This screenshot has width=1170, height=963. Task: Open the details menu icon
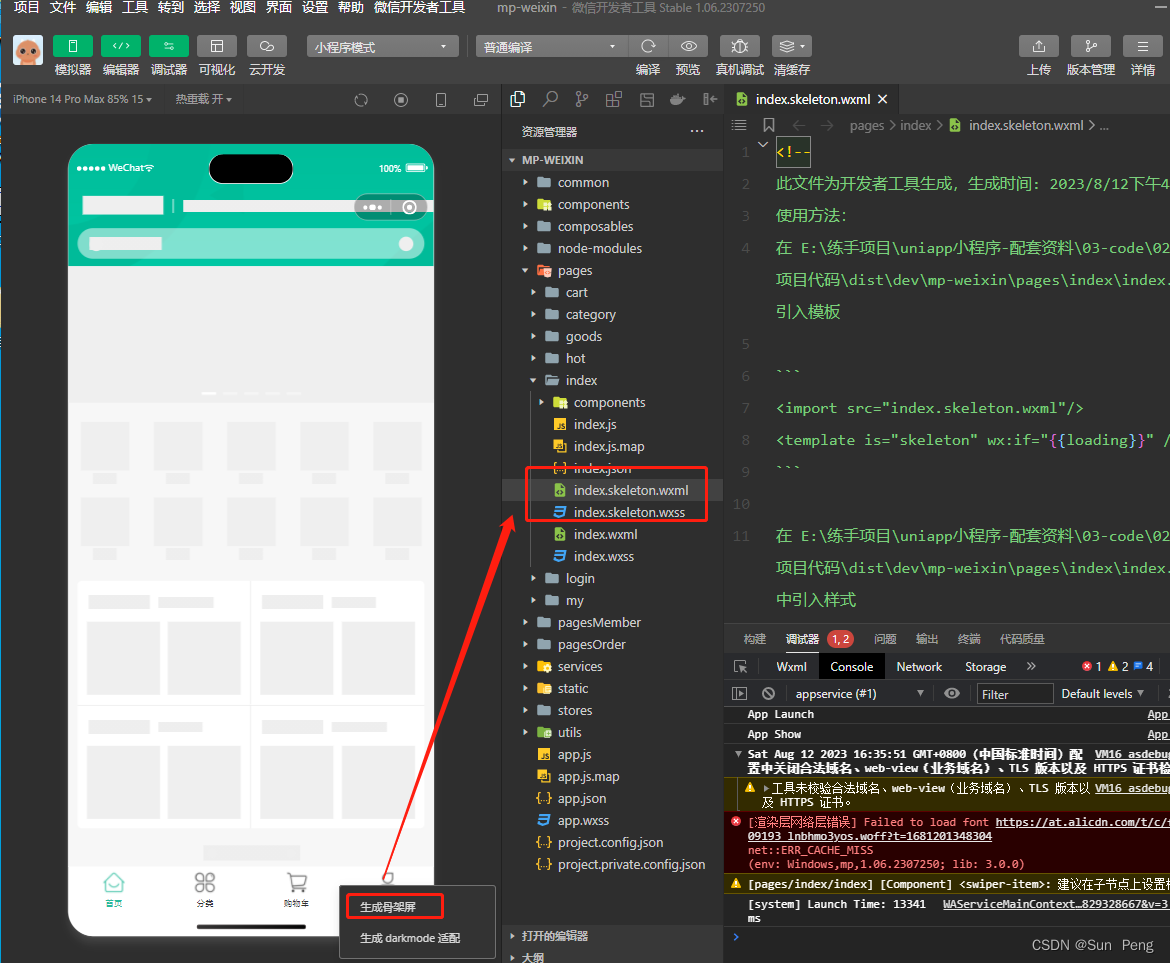pyautogui.click(x=1142, y=46)
